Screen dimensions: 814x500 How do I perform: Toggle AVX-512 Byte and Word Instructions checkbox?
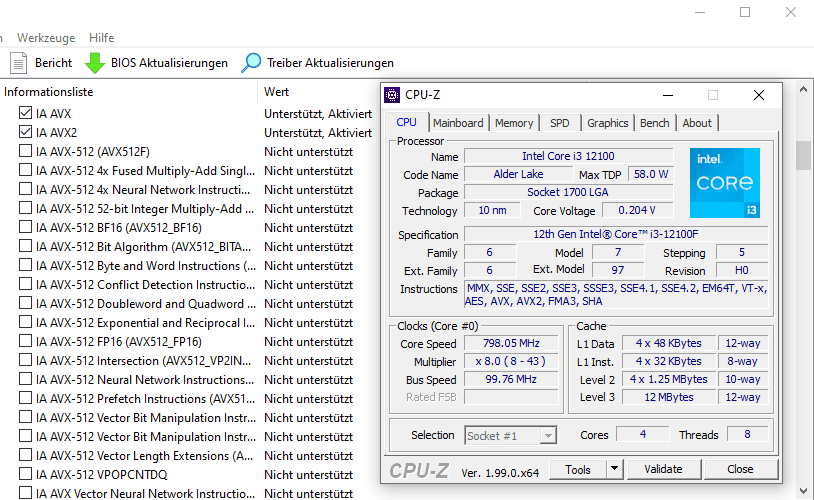25,265
